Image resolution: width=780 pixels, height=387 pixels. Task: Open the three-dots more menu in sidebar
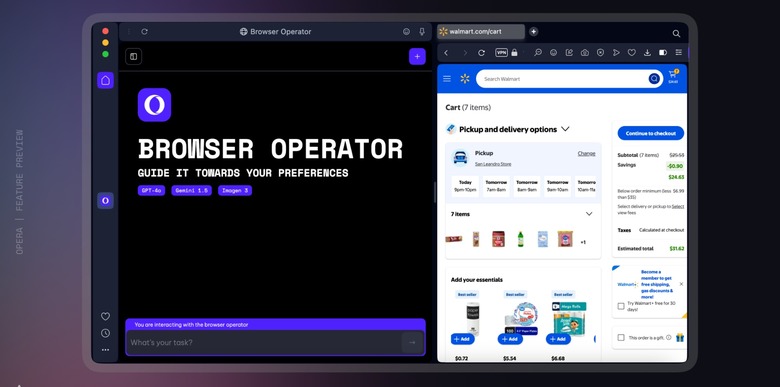105,350
